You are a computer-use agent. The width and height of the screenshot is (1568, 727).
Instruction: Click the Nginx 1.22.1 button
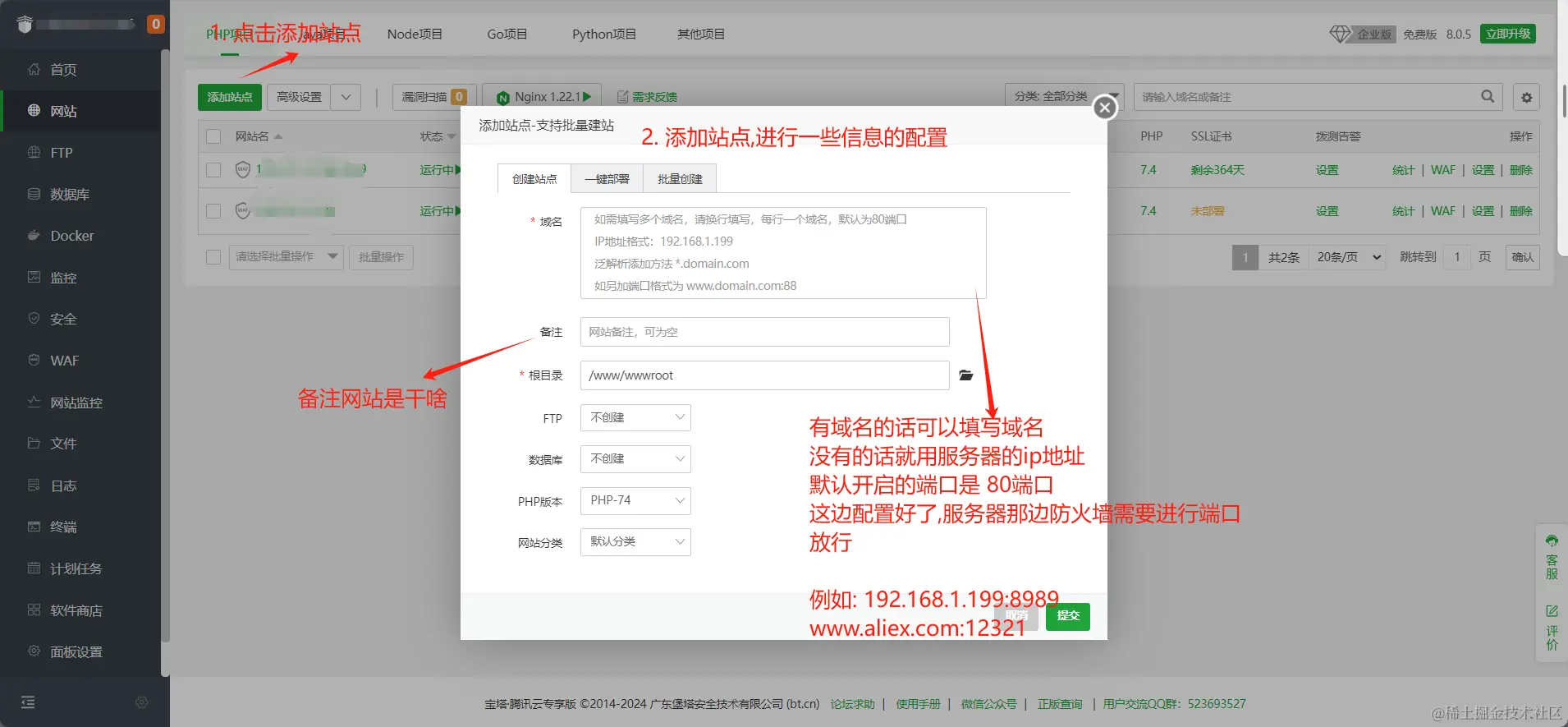(x=542, y=97)
